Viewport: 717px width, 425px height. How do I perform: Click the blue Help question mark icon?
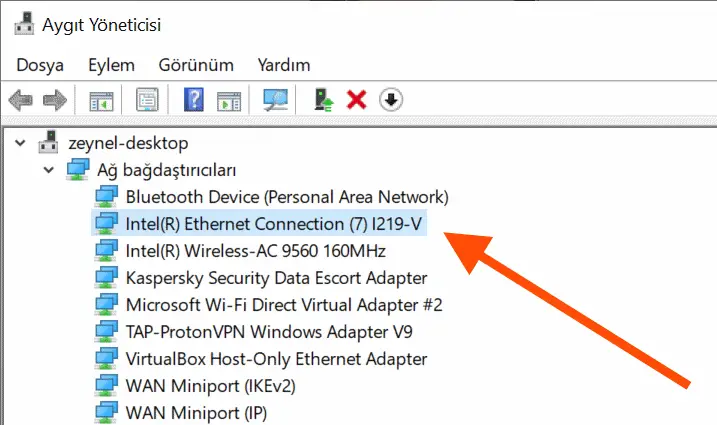click(x=194, y=99)
